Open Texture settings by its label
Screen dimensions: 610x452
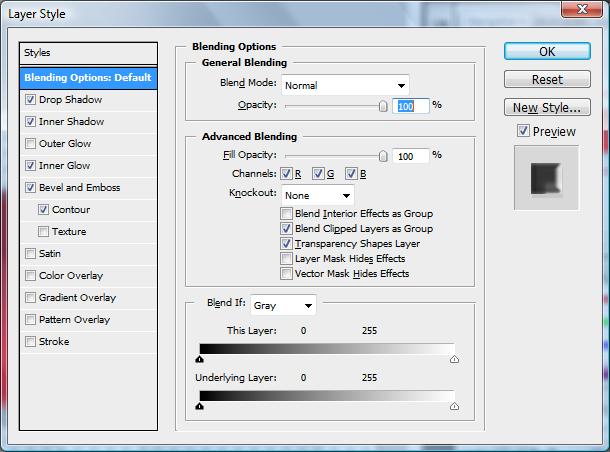click(69, 231)
